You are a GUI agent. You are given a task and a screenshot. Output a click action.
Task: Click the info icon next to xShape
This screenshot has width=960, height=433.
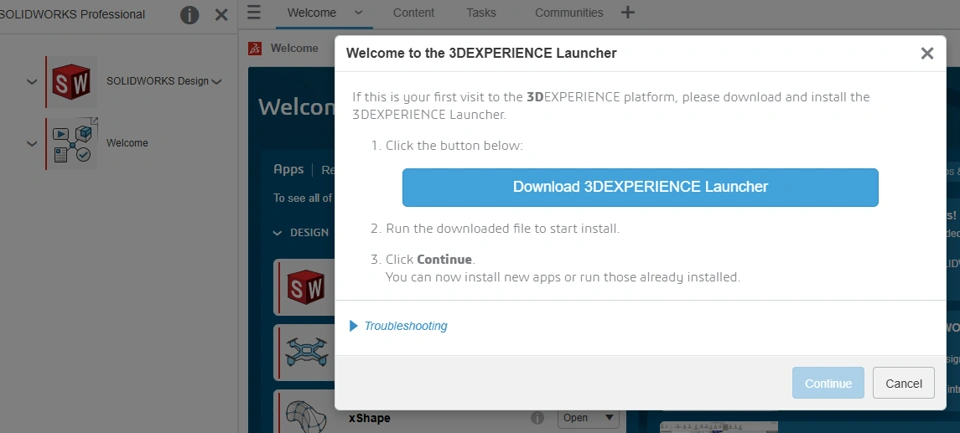tap(538, 417)
